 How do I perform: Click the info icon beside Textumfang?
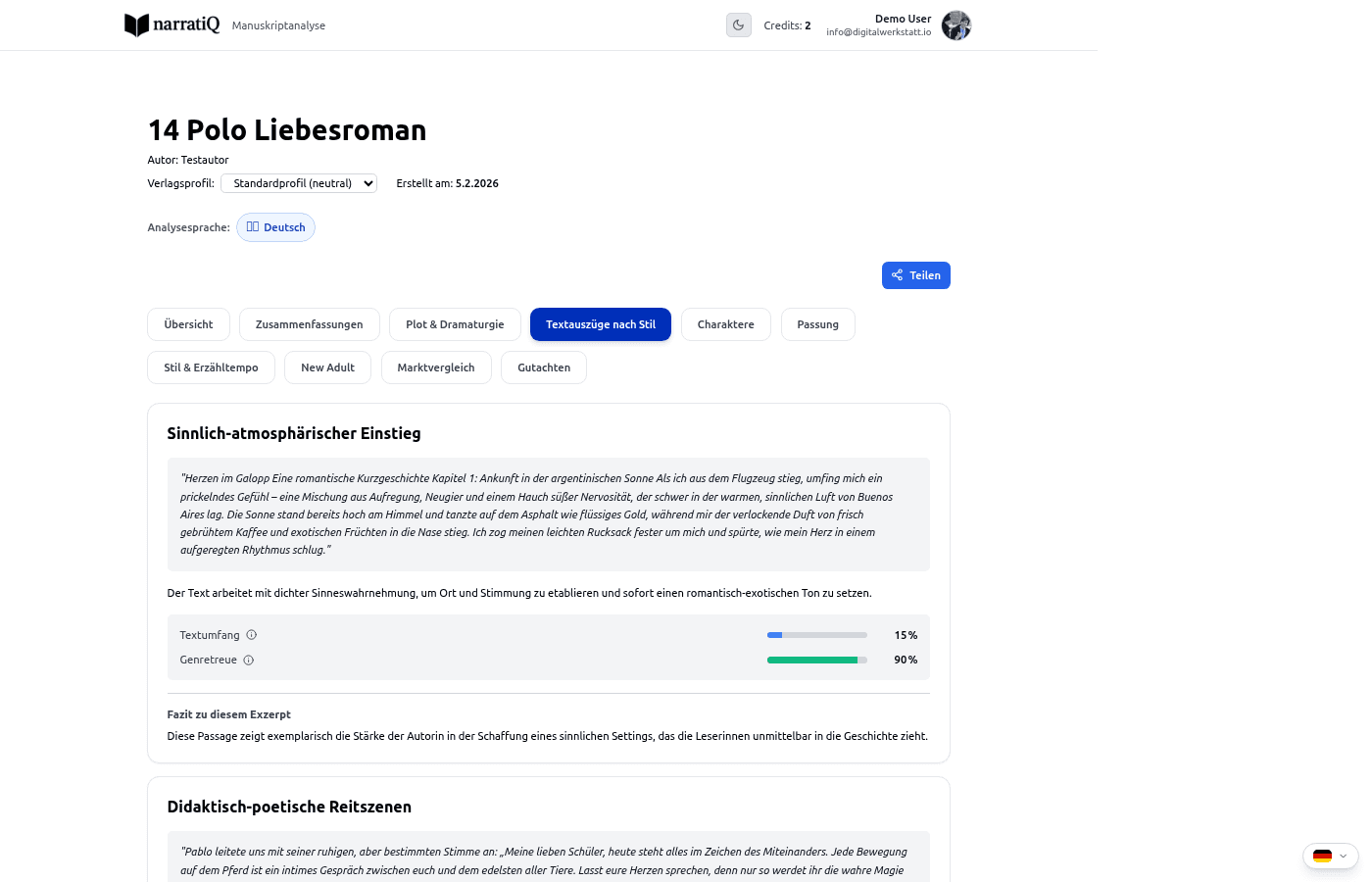click(252, 635)
